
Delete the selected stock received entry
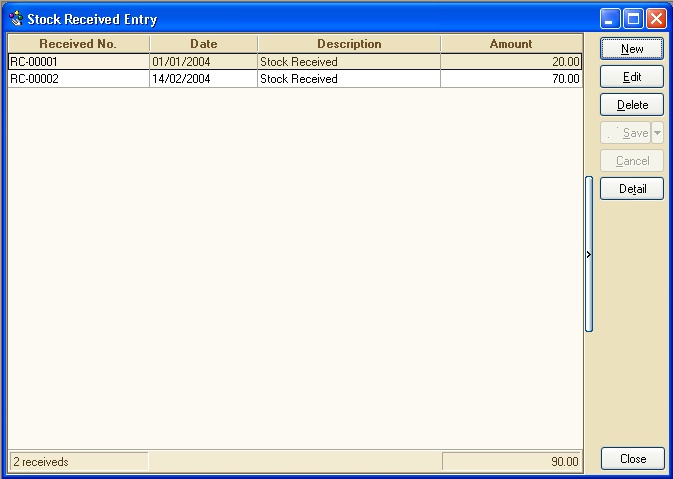click(x=632, y=105)
